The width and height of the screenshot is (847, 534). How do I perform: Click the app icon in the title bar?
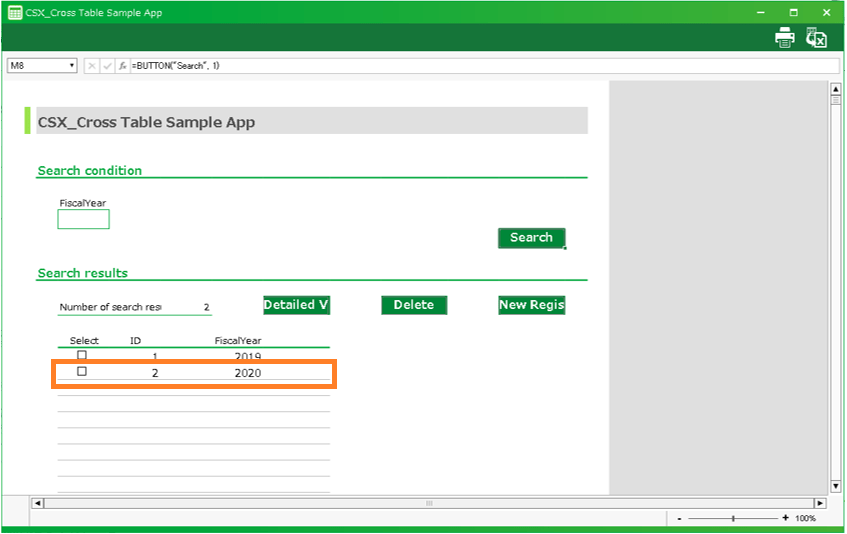[x=15, y=13]
